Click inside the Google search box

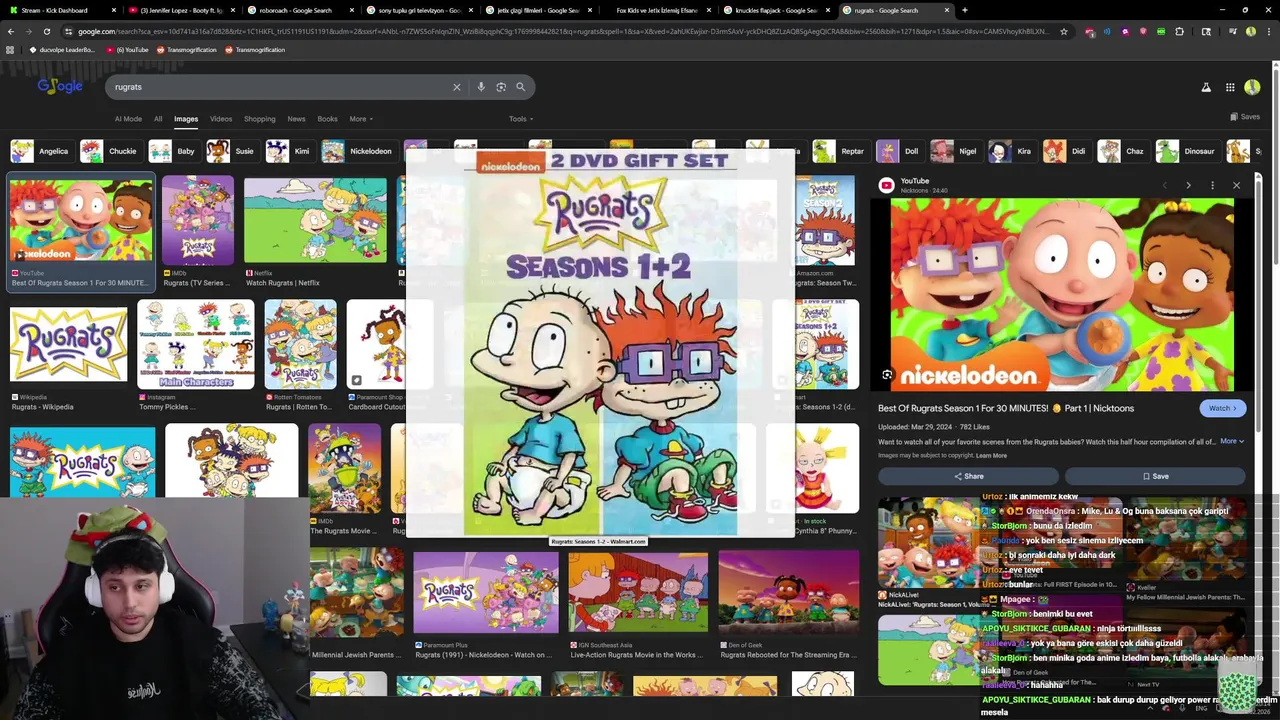280,87
